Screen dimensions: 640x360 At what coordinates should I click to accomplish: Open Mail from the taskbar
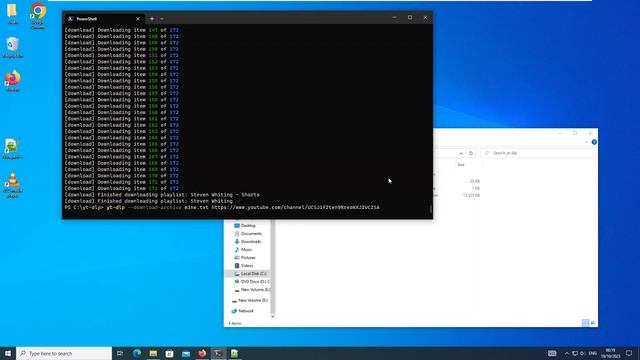click(186, 353)
